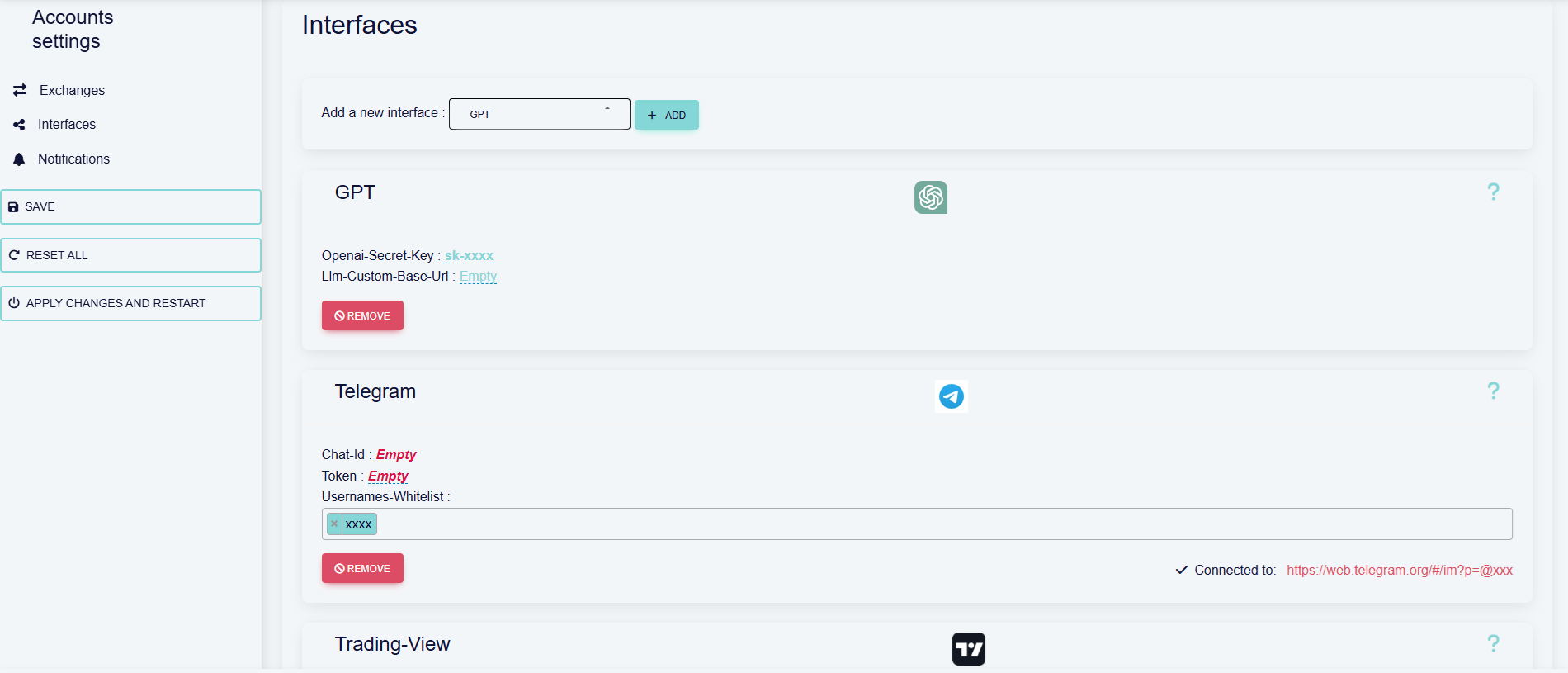This screenshot has width=1568, height=673.
Task: Add the selected interface
Action: (x=667, y=115)
